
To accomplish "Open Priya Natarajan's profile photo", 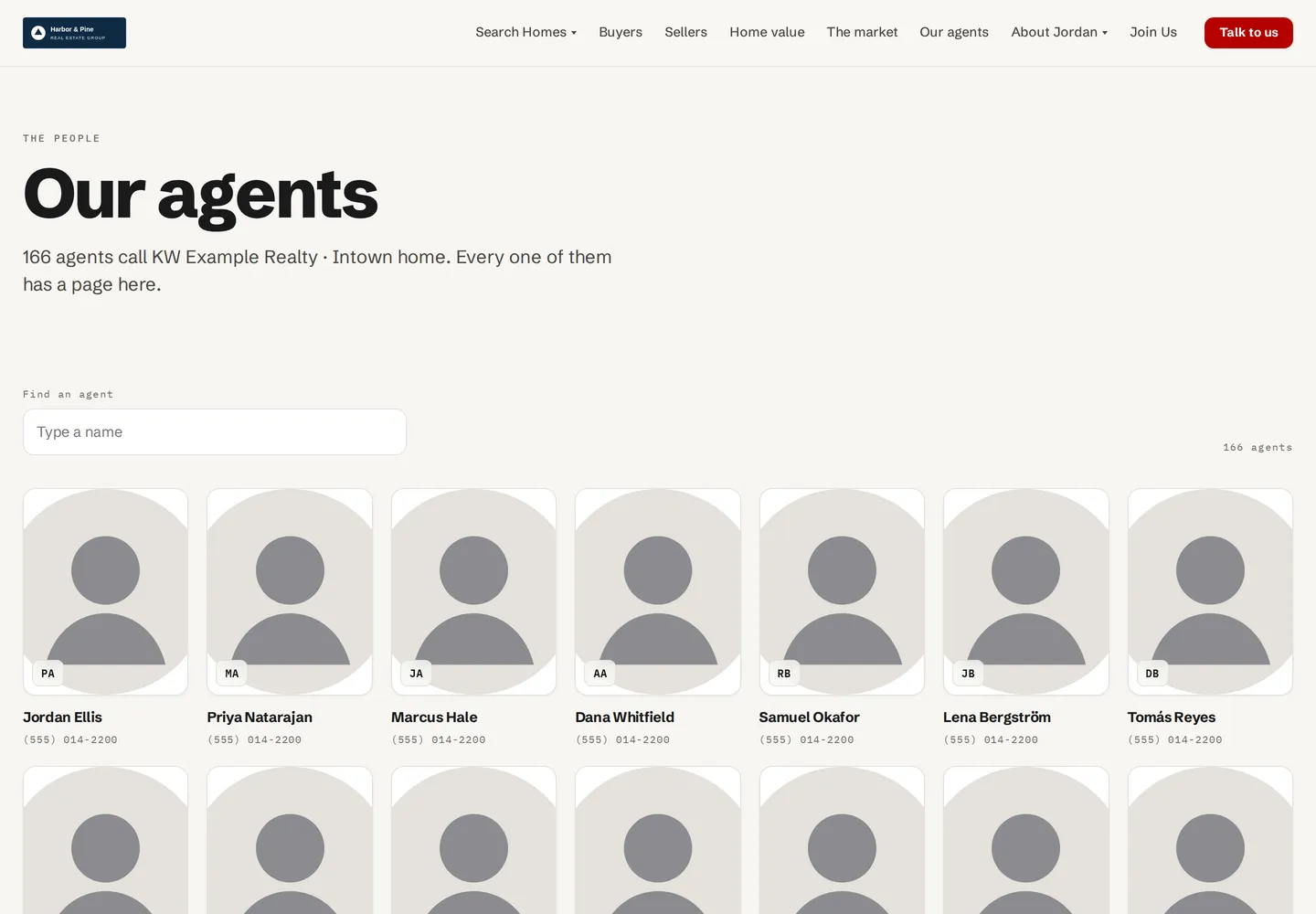I will (290, 591).
